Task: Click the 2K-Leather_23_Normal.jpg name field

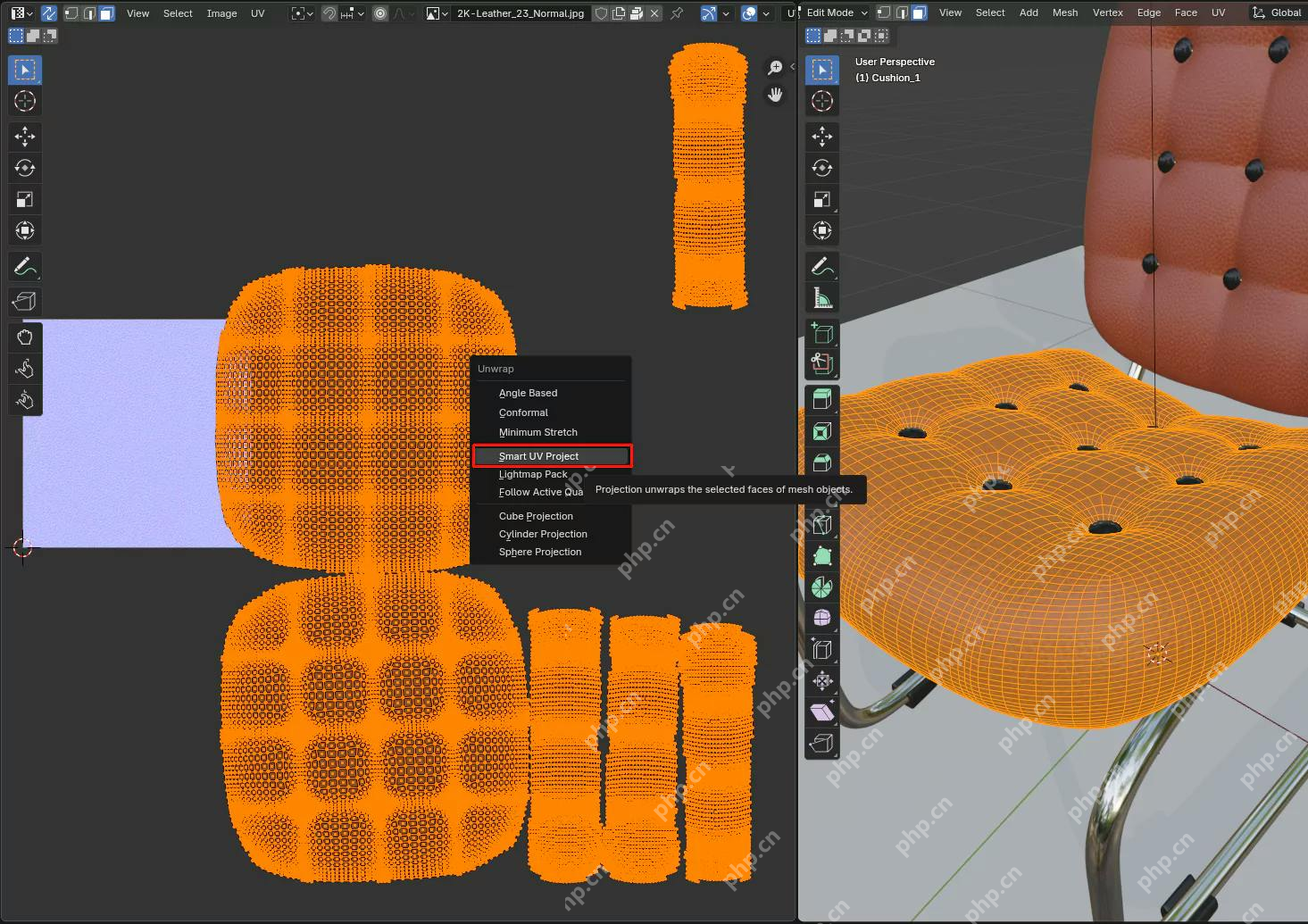Action: click(521, 13)
